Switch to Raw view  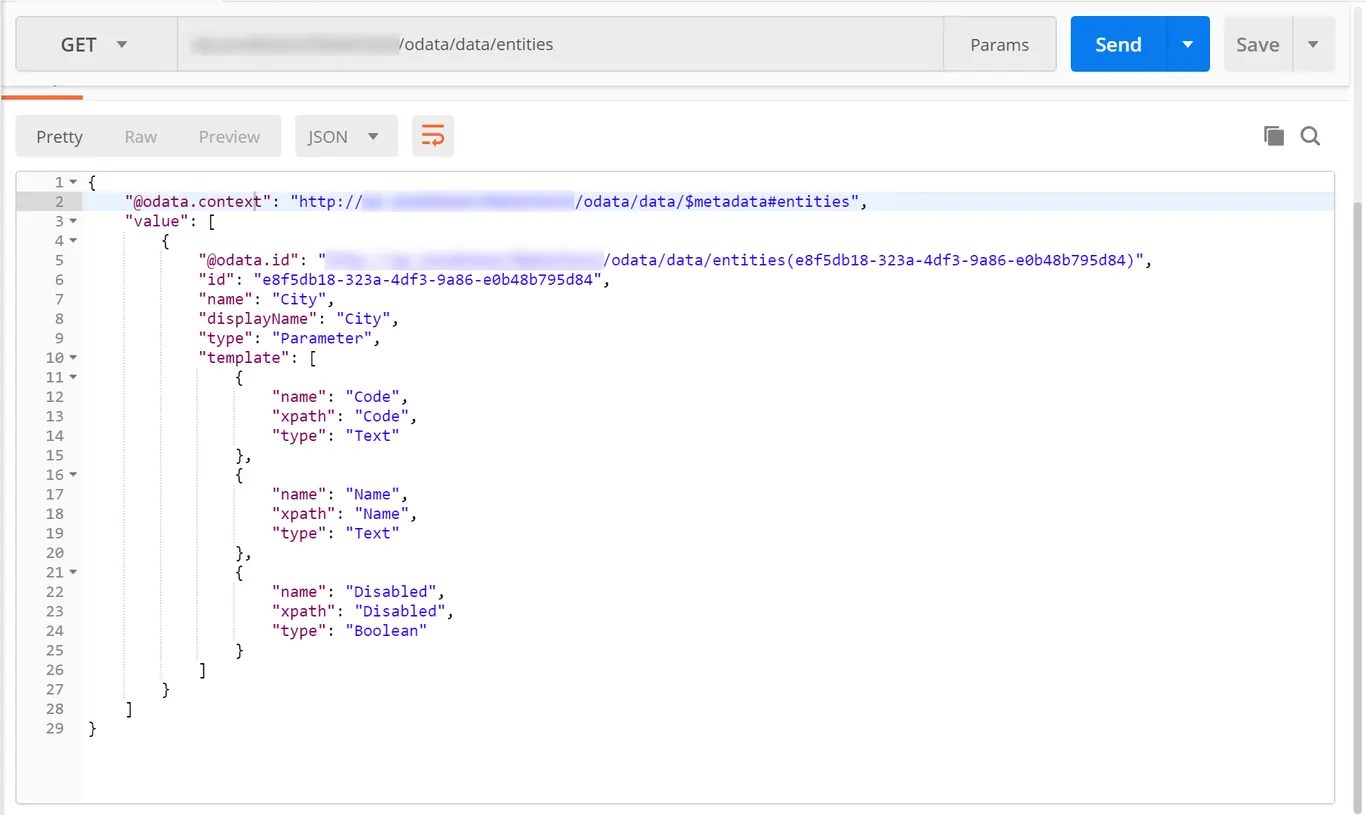click(140, 137)
